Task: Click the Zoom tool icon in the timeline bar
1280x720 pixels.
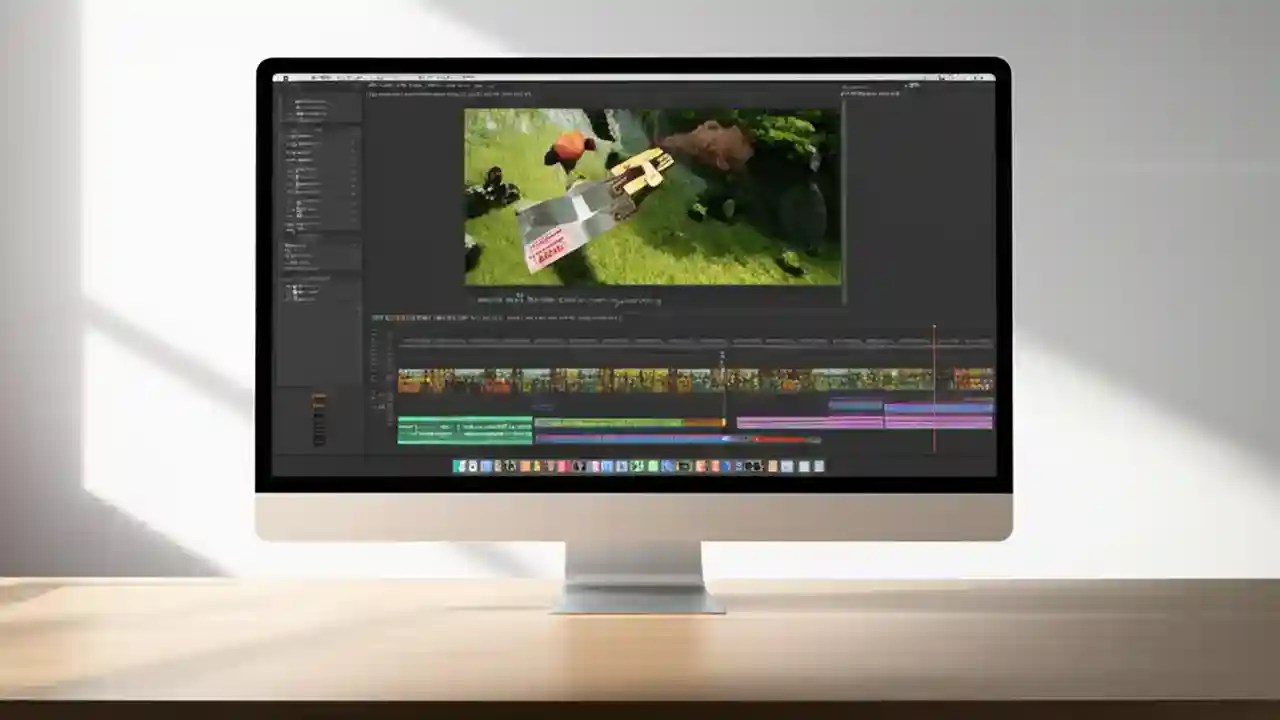Action: pos(440,317)
